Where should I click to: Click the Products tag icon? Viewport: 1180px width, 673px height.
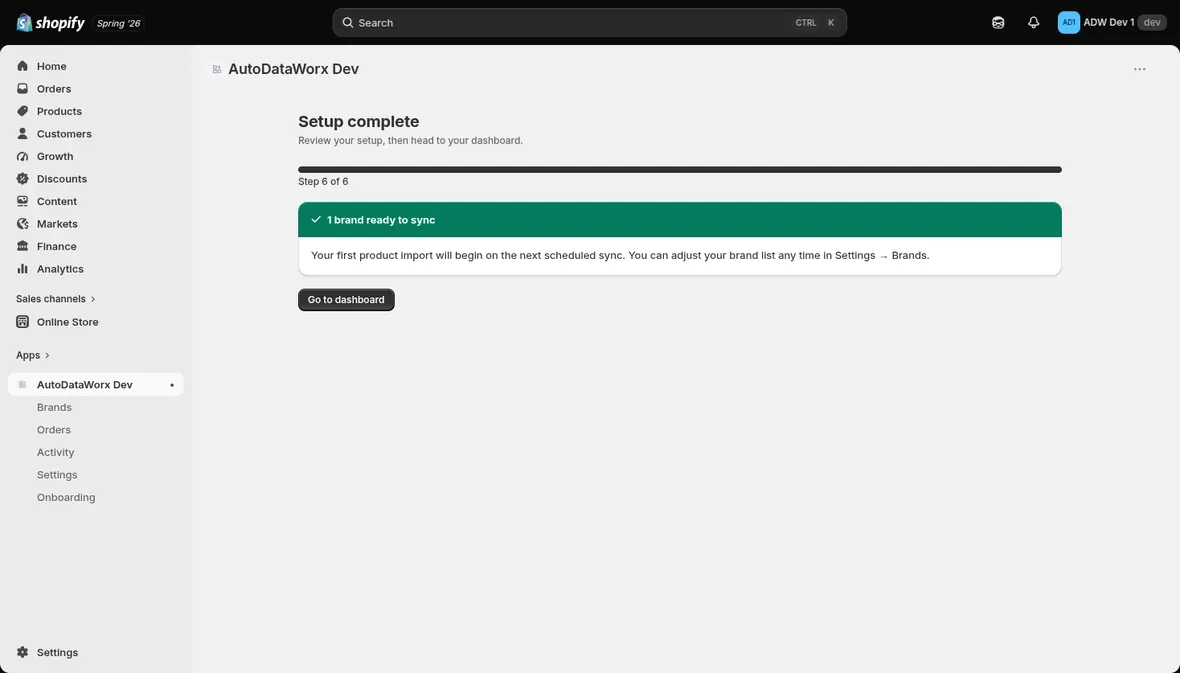point(23,111)
